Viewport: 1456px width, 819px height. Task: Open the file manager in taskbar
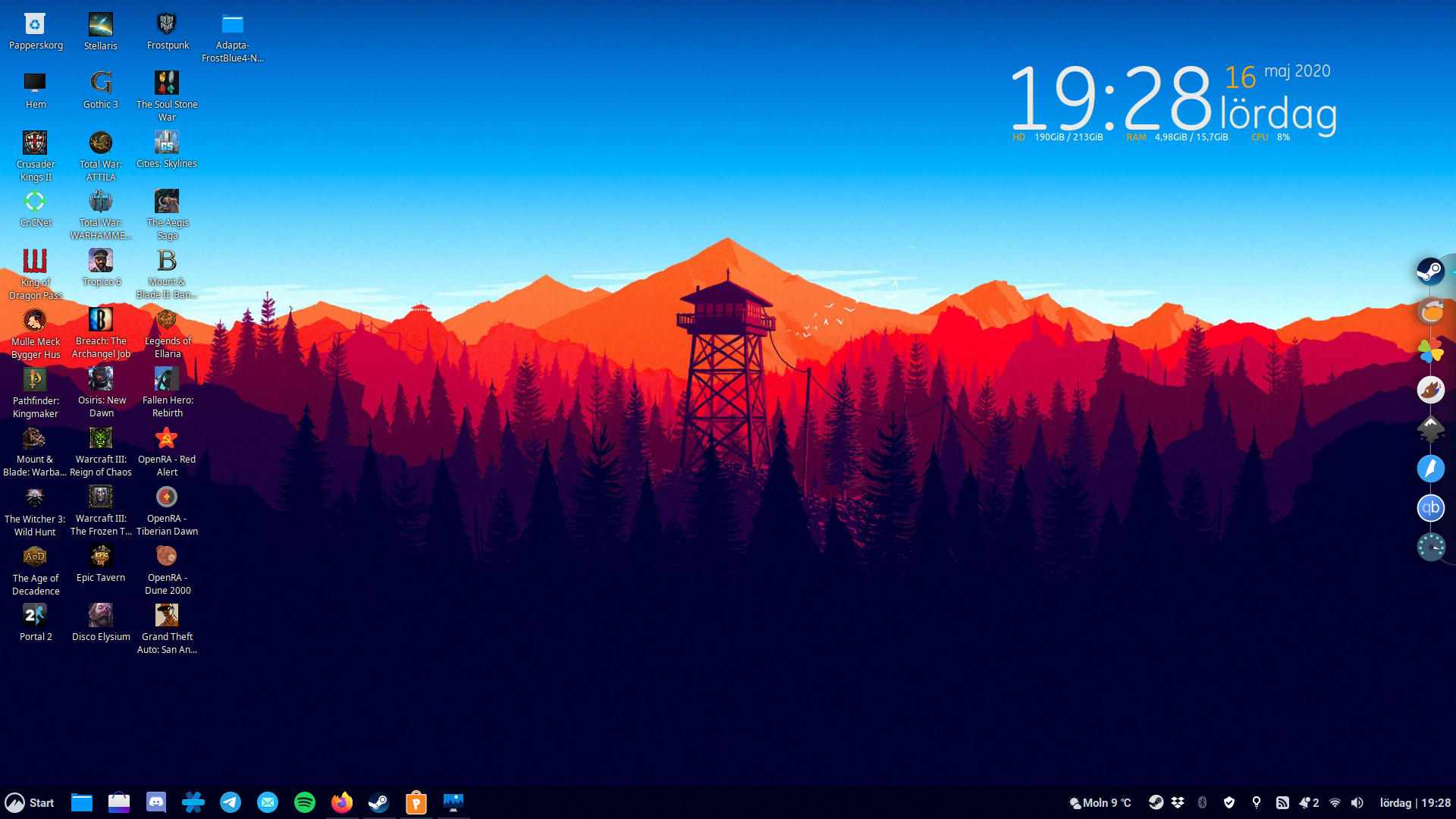[x=82, y=802]
